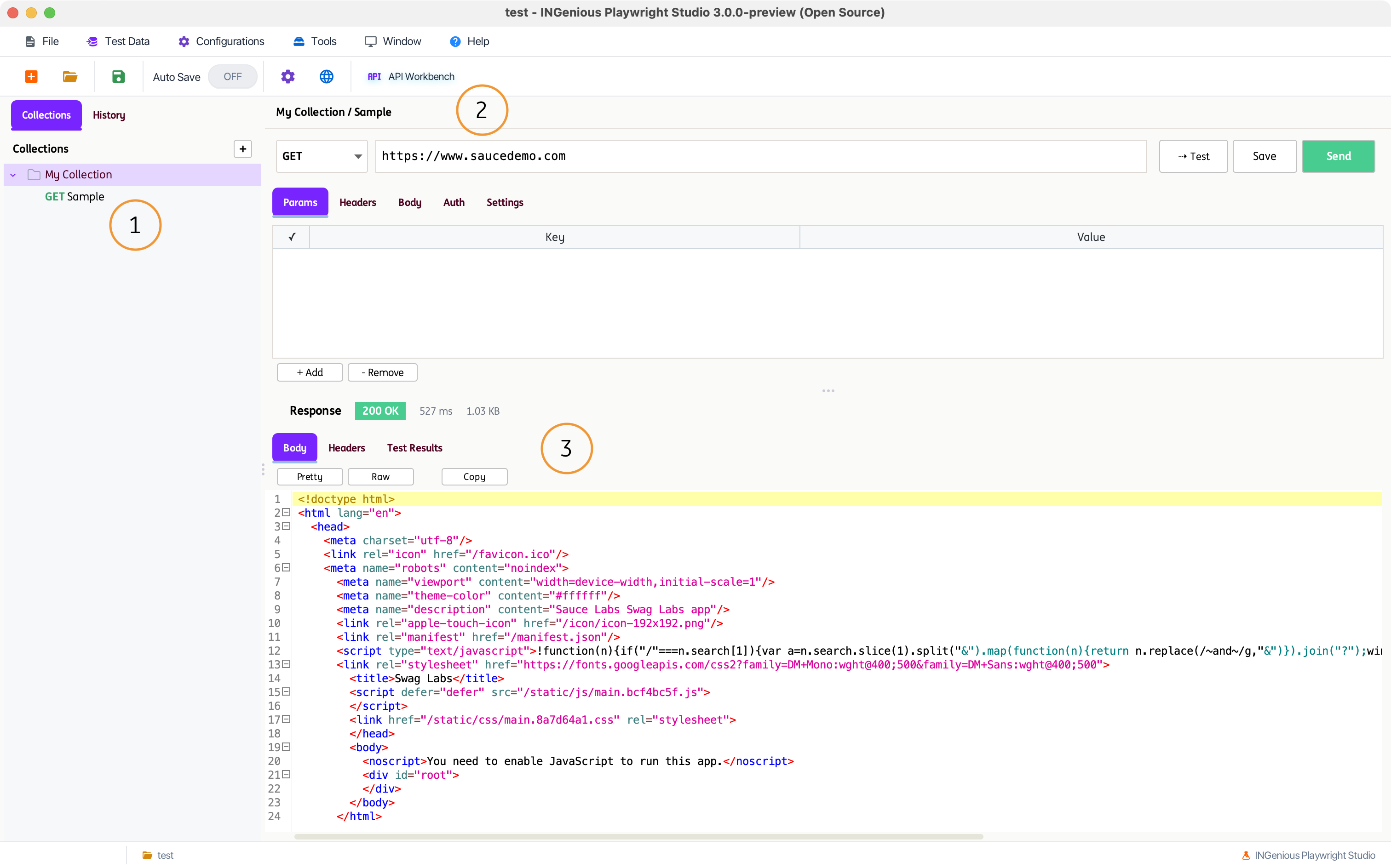Click the request/response splitter handle dots

[828, 391]
